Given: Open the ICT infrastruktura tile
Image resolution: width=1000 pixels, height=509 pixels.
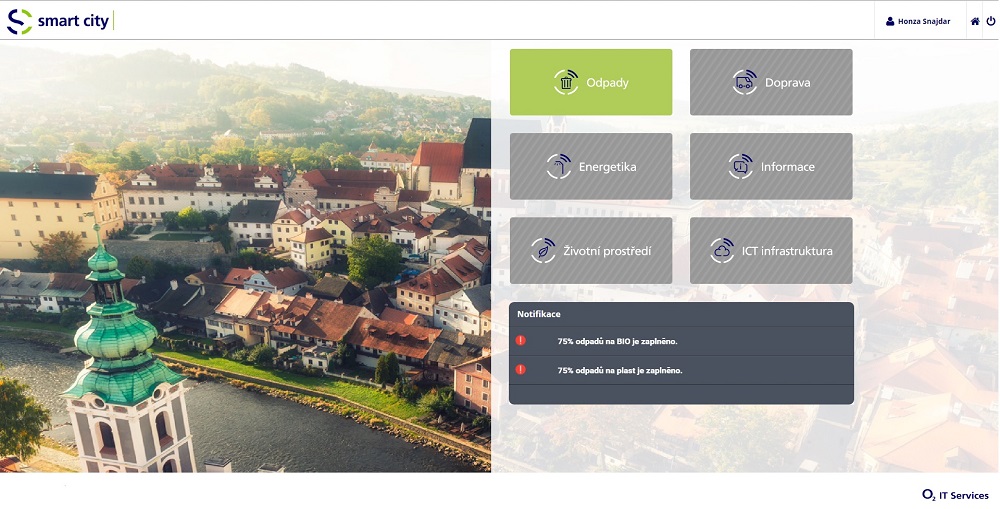Looking at the screenshot, I should (x=771, y=251).
